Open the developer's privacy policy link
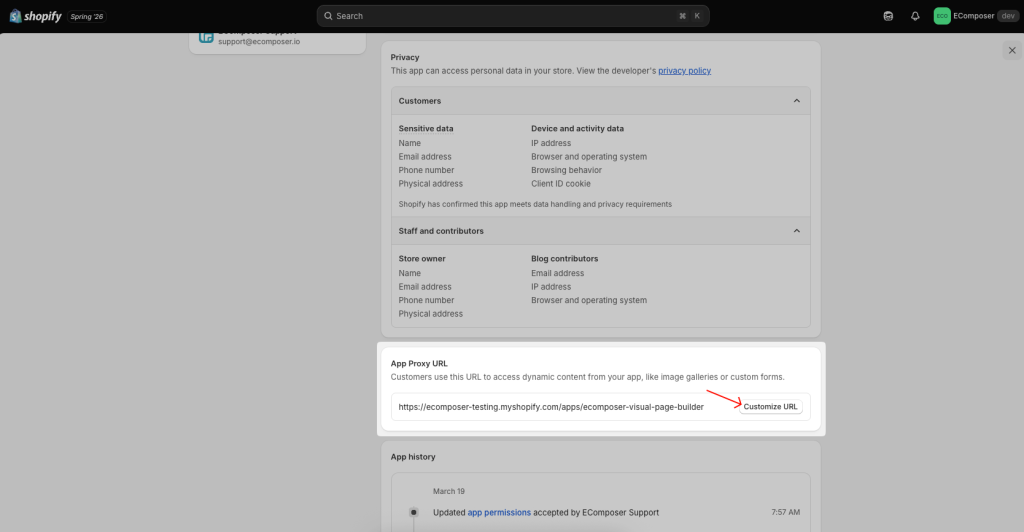The width and height of the screenshot is (1024, 532). click(x=684, y=70)
